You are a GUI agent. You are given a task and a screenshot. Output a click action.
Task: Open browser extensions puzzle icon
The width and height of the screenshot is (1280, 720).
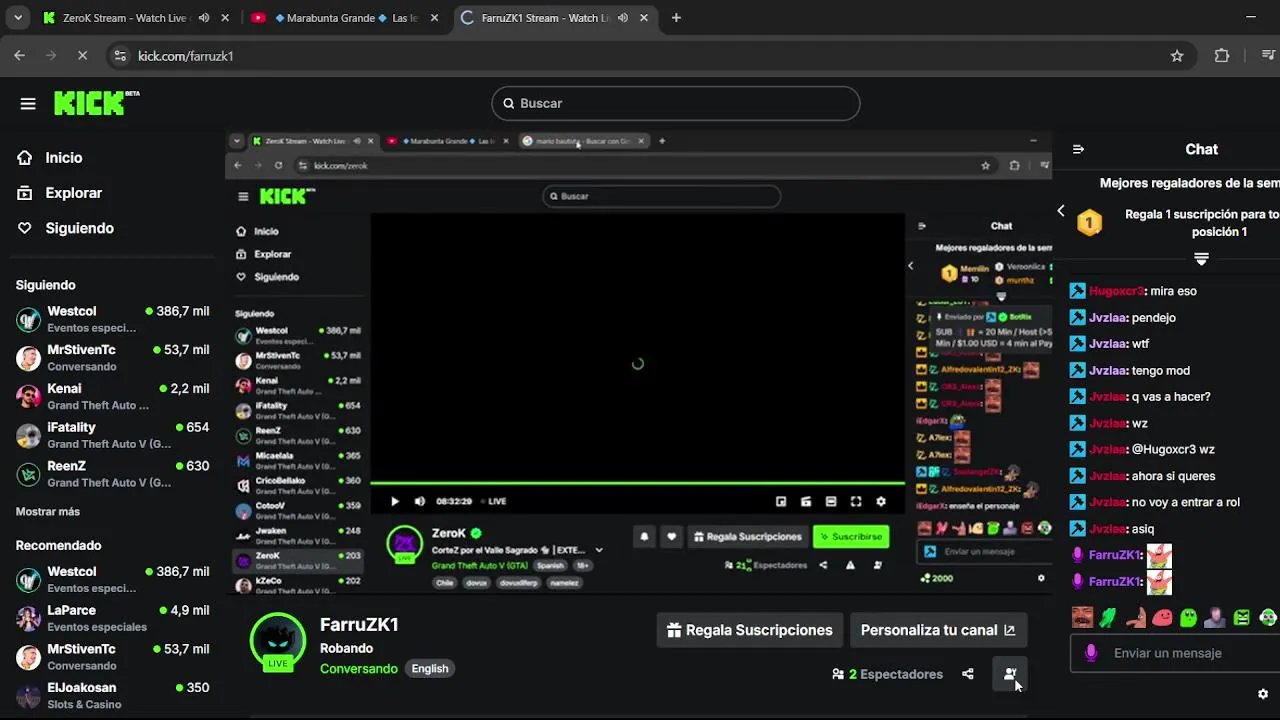(x=1222, y=56)
